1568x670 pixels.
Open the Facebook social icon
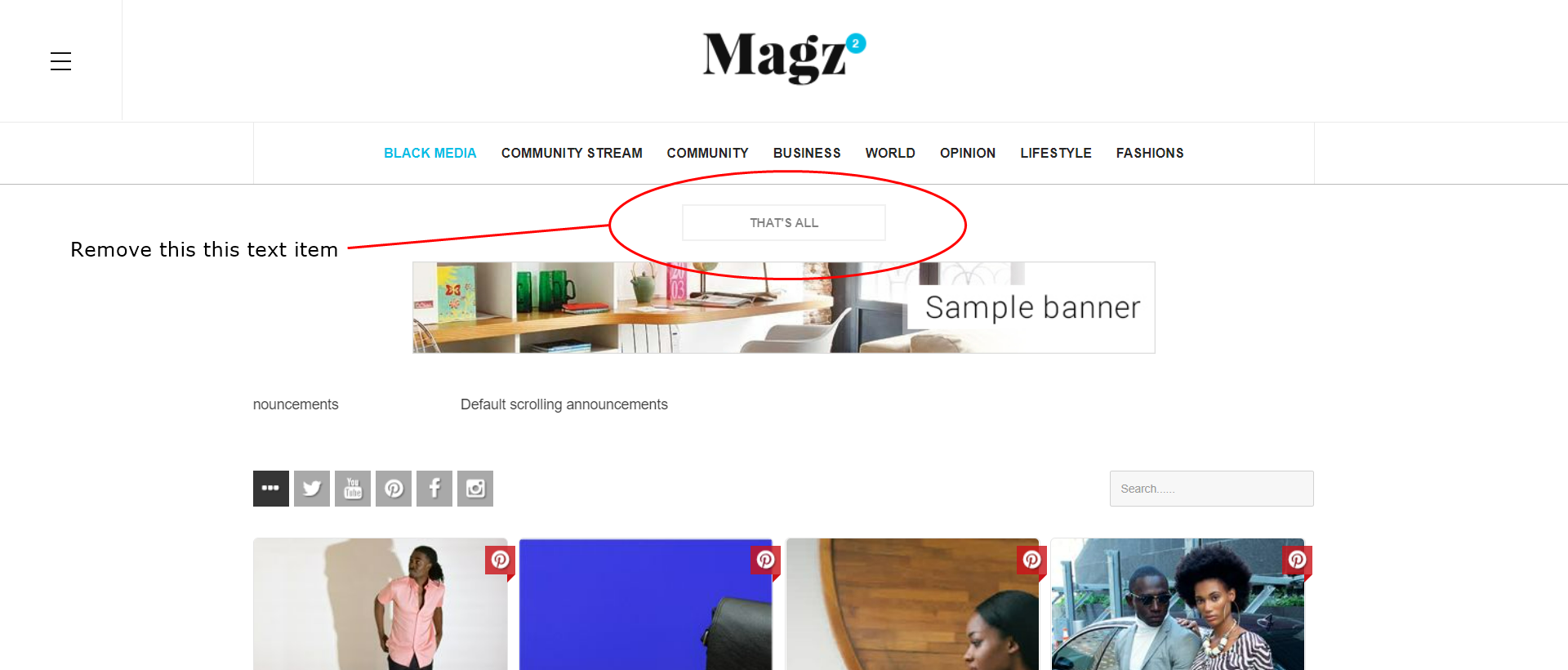click(x=434, y=489)
